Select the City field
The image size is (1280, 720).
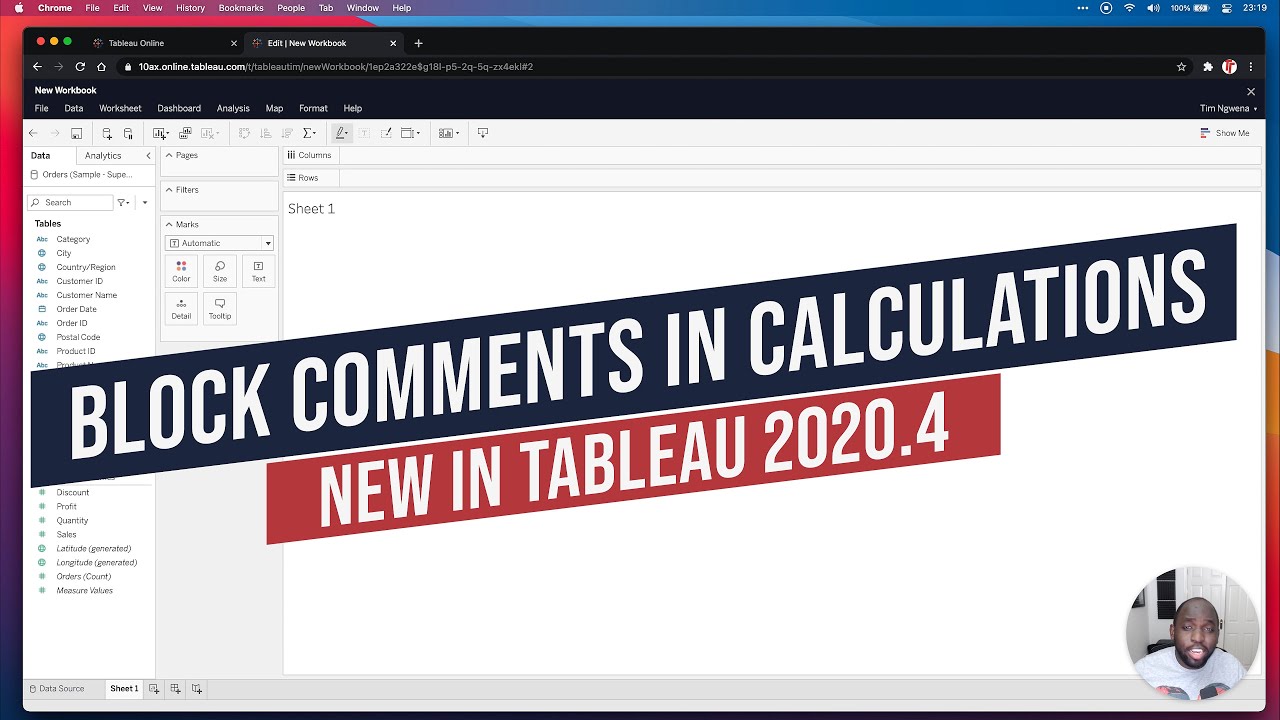click(64, 253)
